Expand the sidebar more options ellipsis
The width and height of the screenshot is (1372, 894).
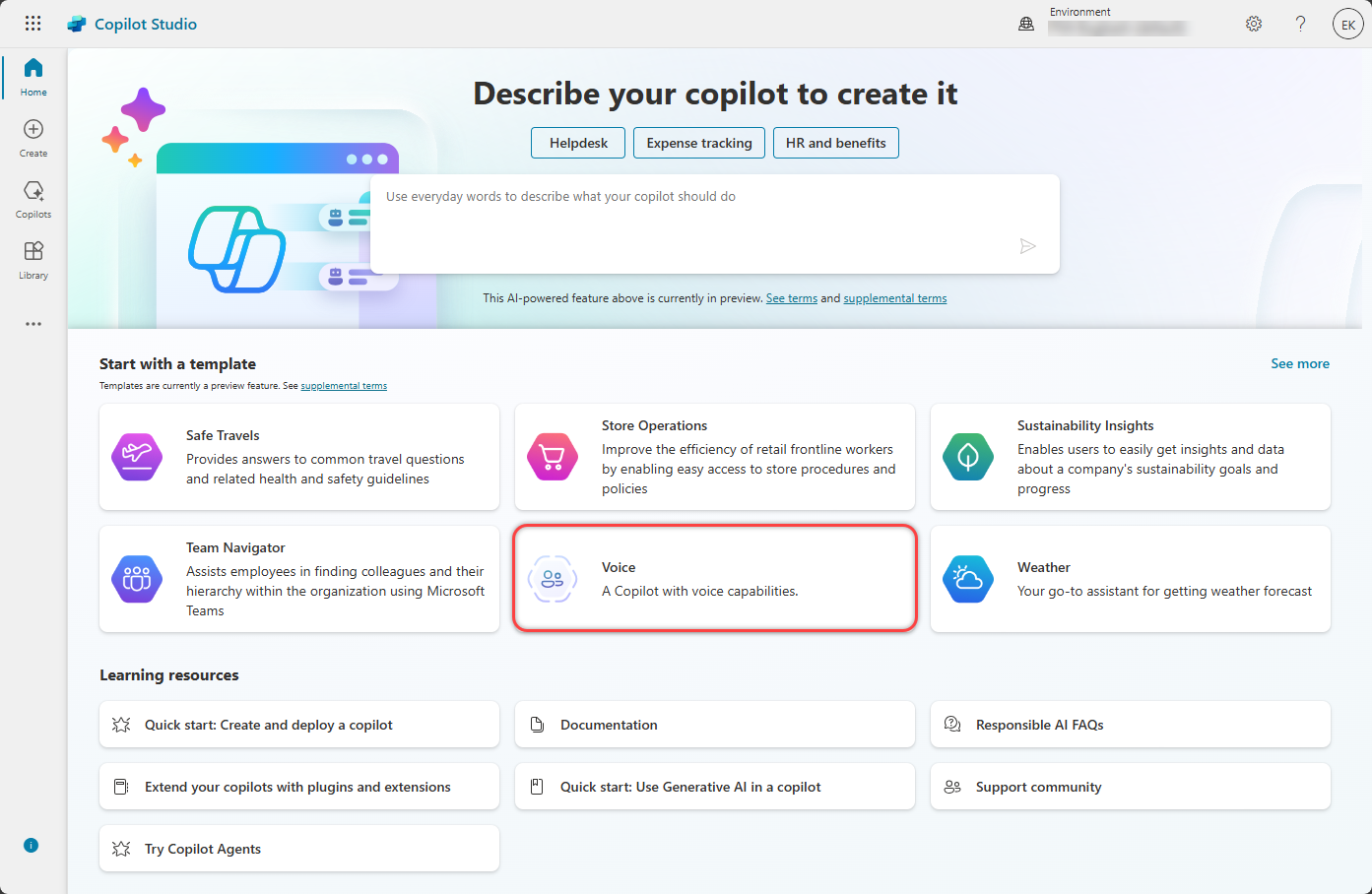pos(33,324)
